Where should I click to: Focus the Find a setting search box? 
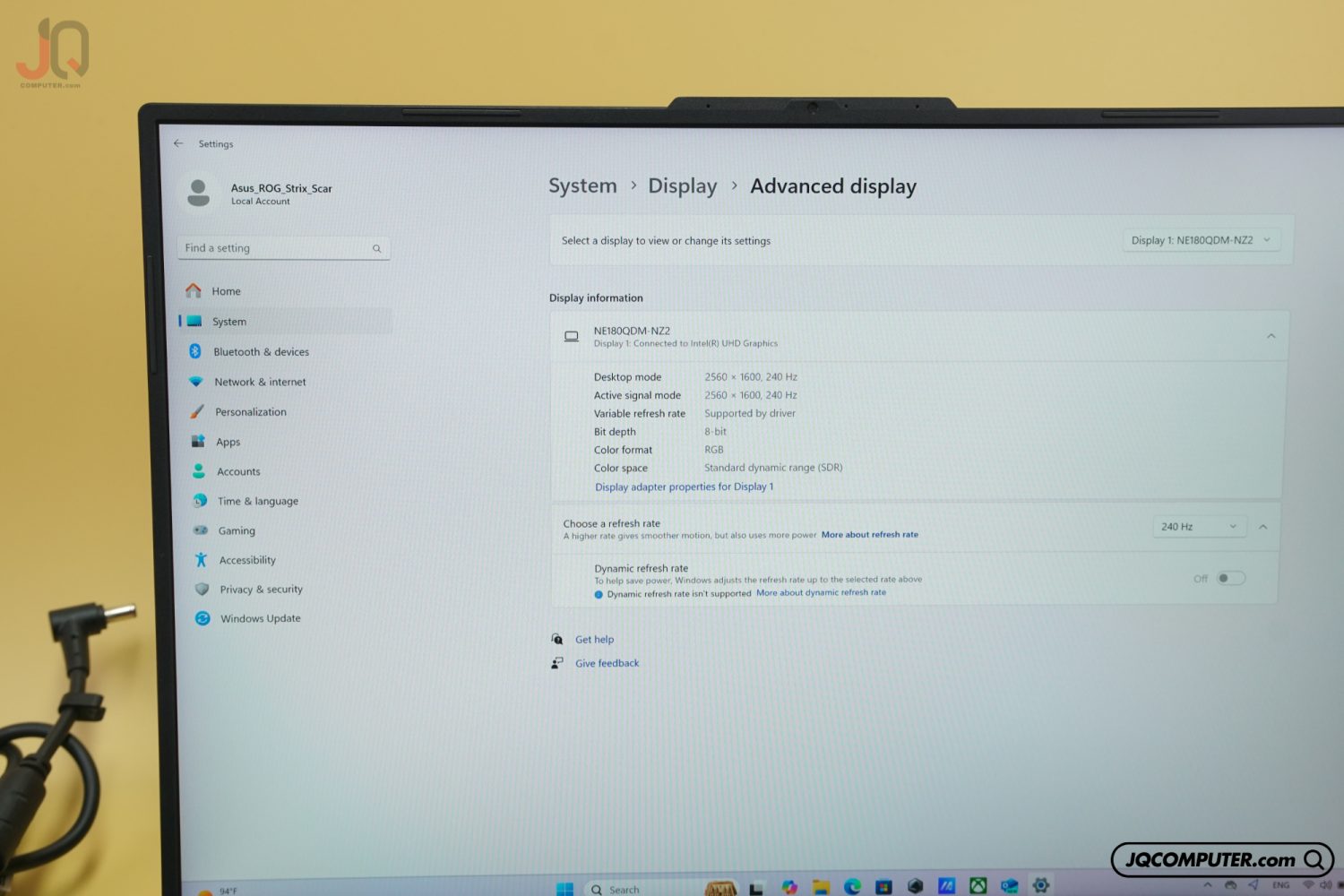point(283,248)
